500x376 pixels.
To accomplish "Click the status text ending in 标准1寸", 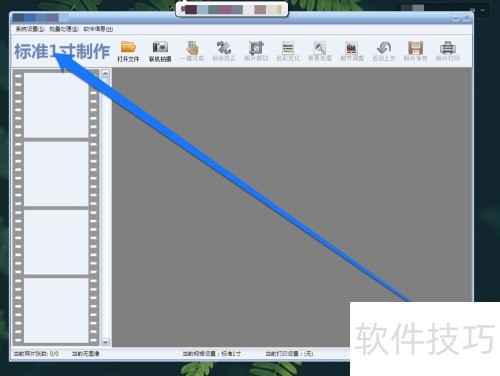I will [x=212, y=353].
